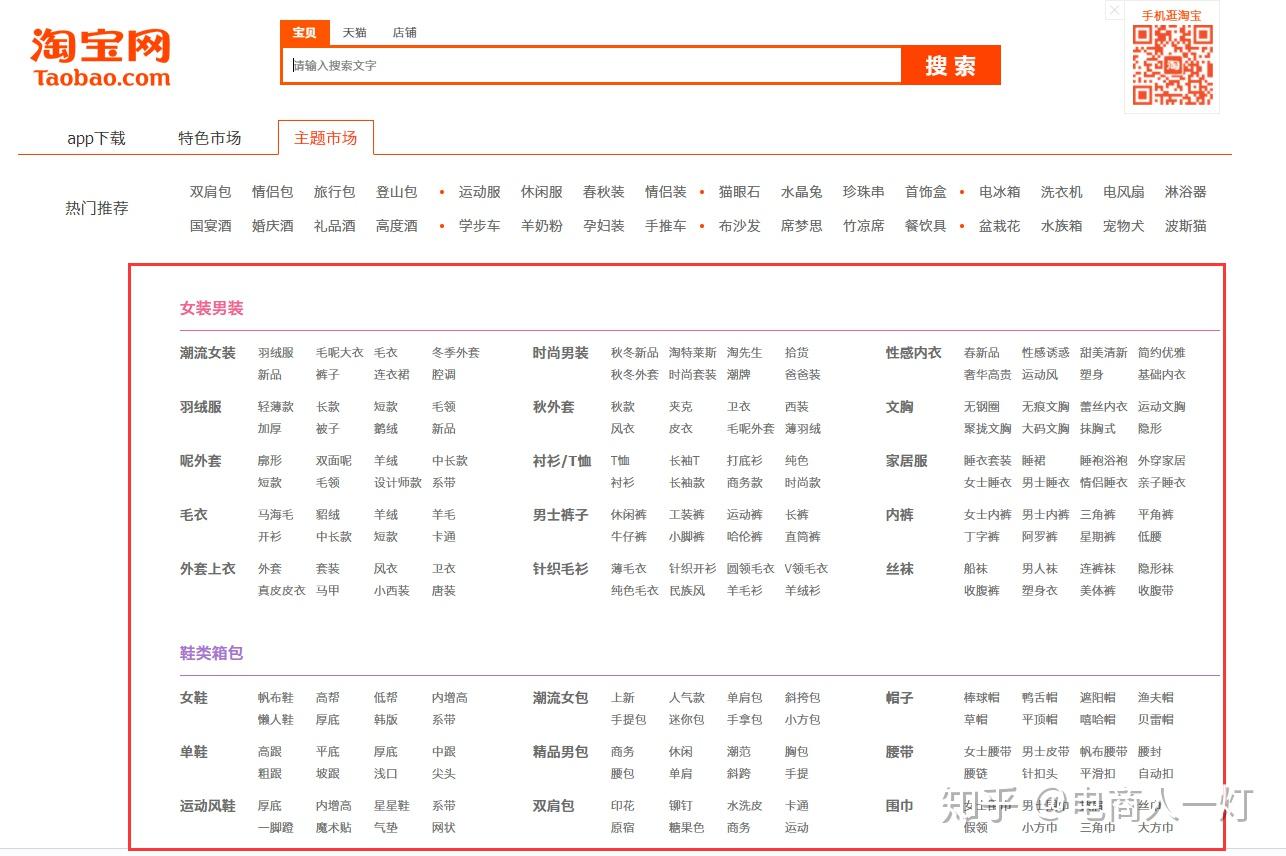Viewport: 1286px width, 856px height.
Task: Open the 电冰箱 hot recommendation
Action: tap(1000, 192)
